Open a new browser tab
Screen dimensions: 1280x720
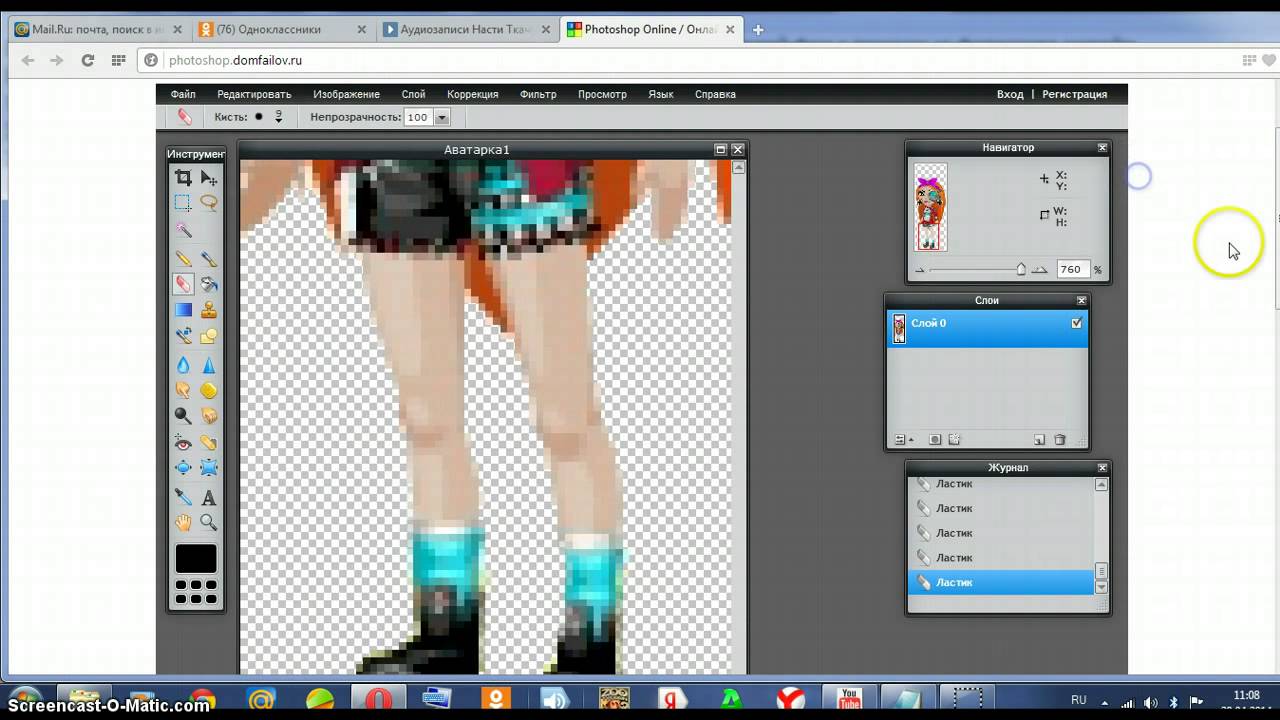coord(758,30)
